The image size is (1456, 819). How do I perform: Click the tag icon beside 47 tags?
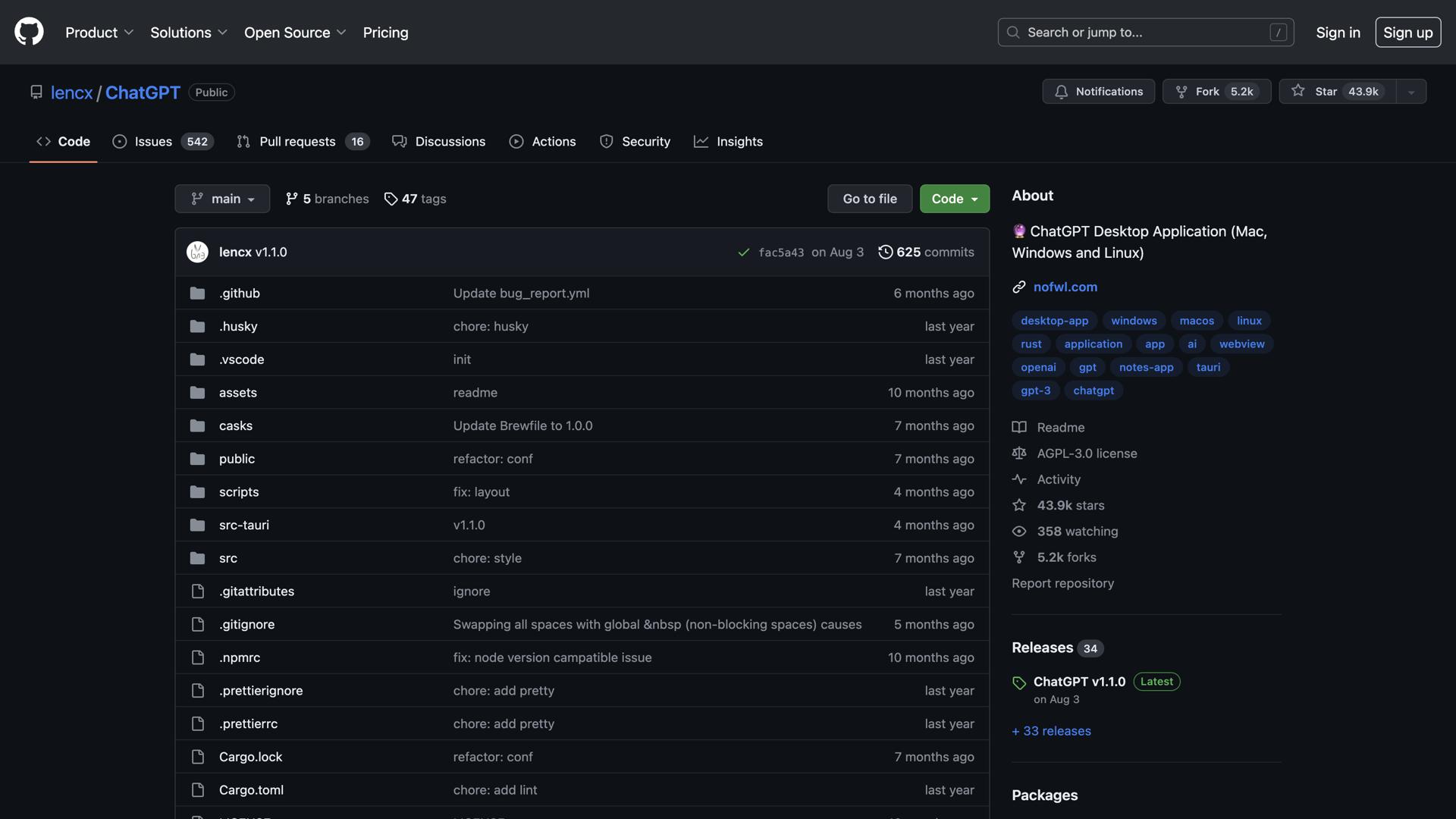point(391,199)
